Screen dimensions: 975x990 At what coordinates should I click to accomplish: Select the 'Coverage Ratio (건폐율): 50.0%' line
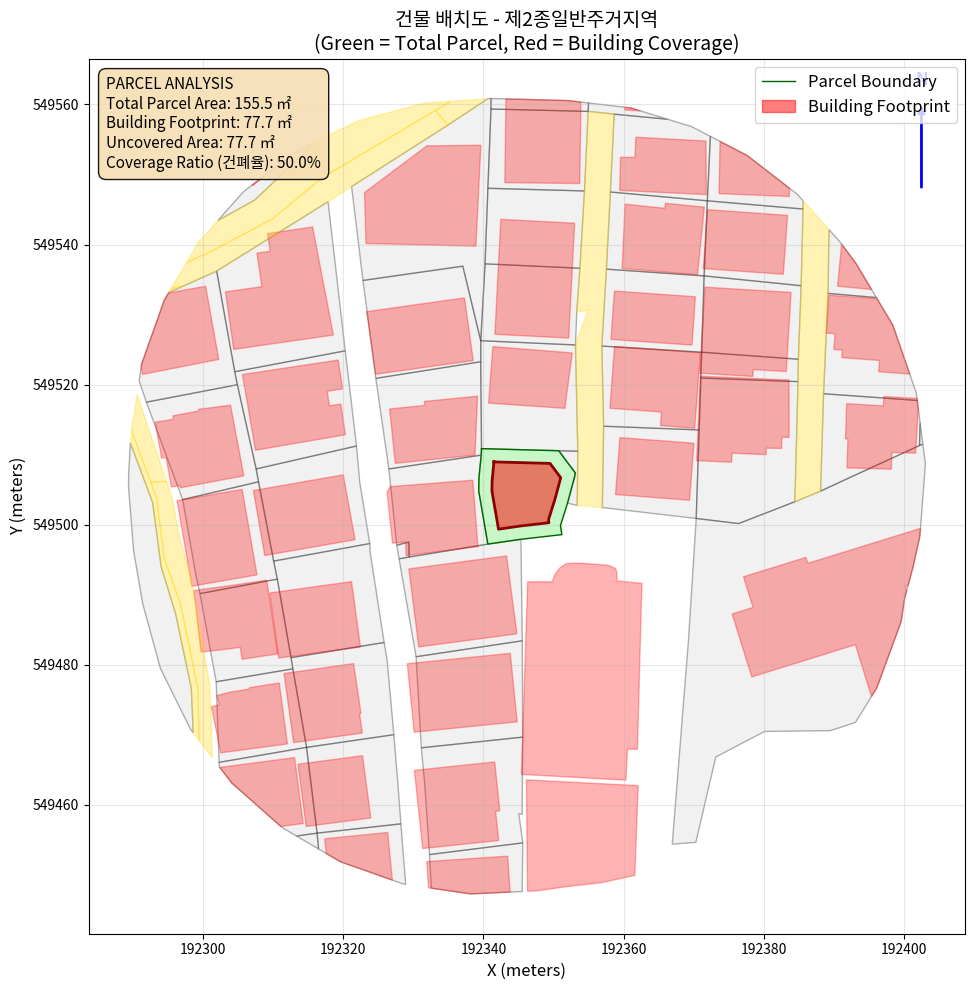[213, 162]
